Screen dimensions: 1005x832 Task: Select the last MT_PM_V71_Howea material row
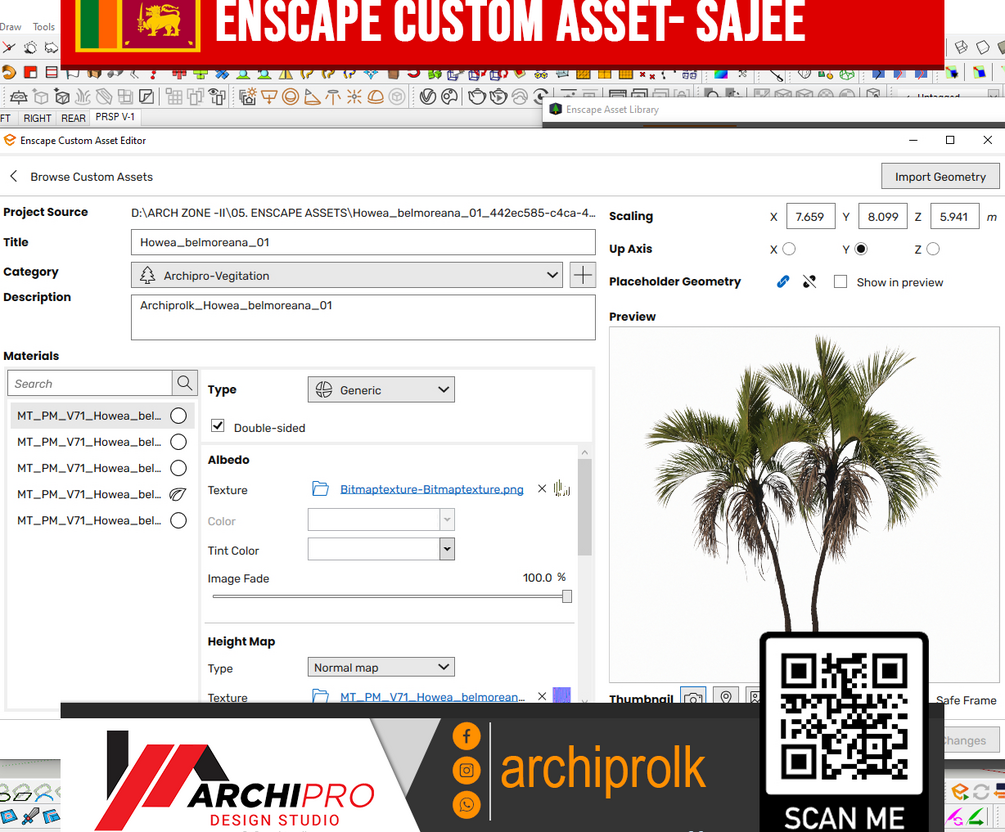102,520
